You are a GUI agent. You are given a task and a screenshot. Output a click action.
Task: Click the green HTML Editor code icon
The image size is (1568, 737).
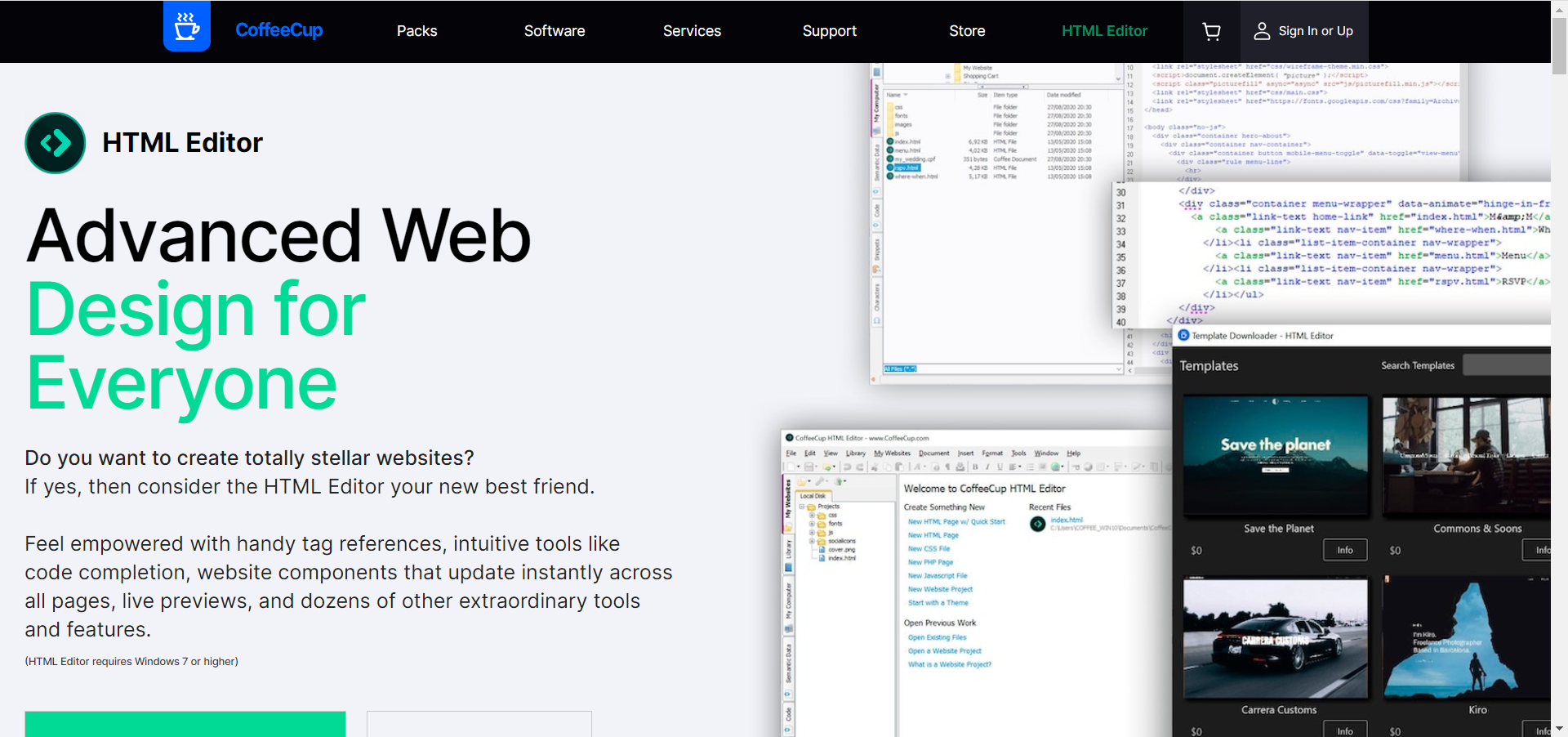click(x=56, y=143)
